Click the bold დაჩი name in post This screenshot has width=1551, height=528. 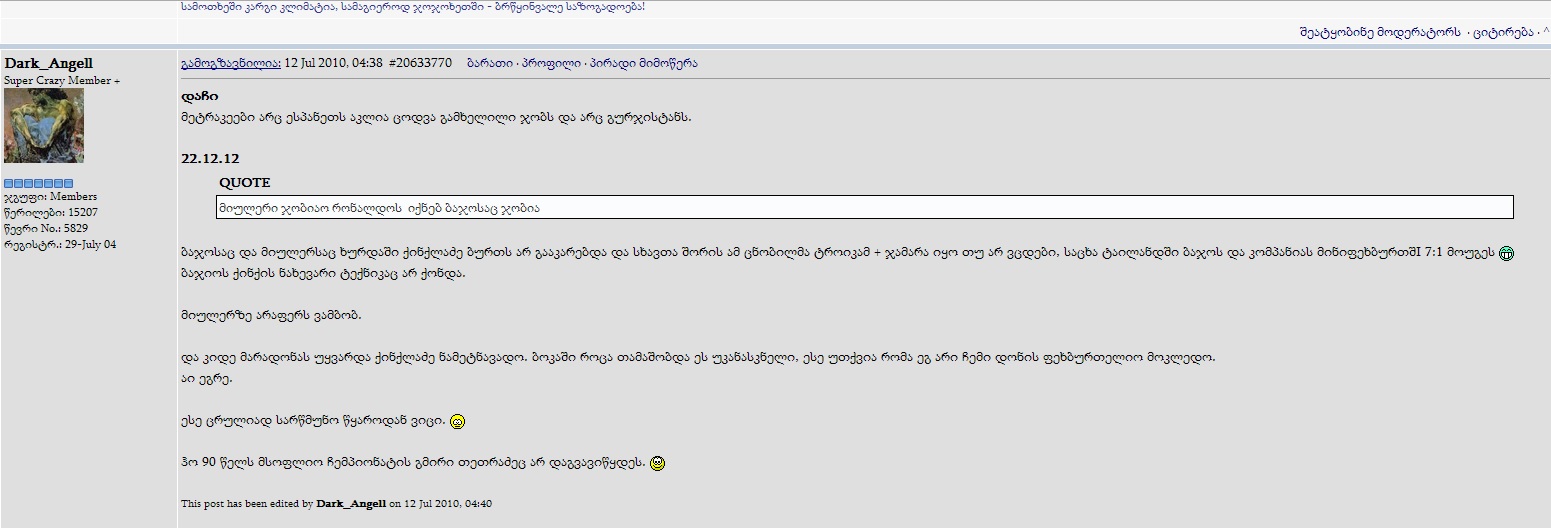pyautogui.click(x=199, y=97)
